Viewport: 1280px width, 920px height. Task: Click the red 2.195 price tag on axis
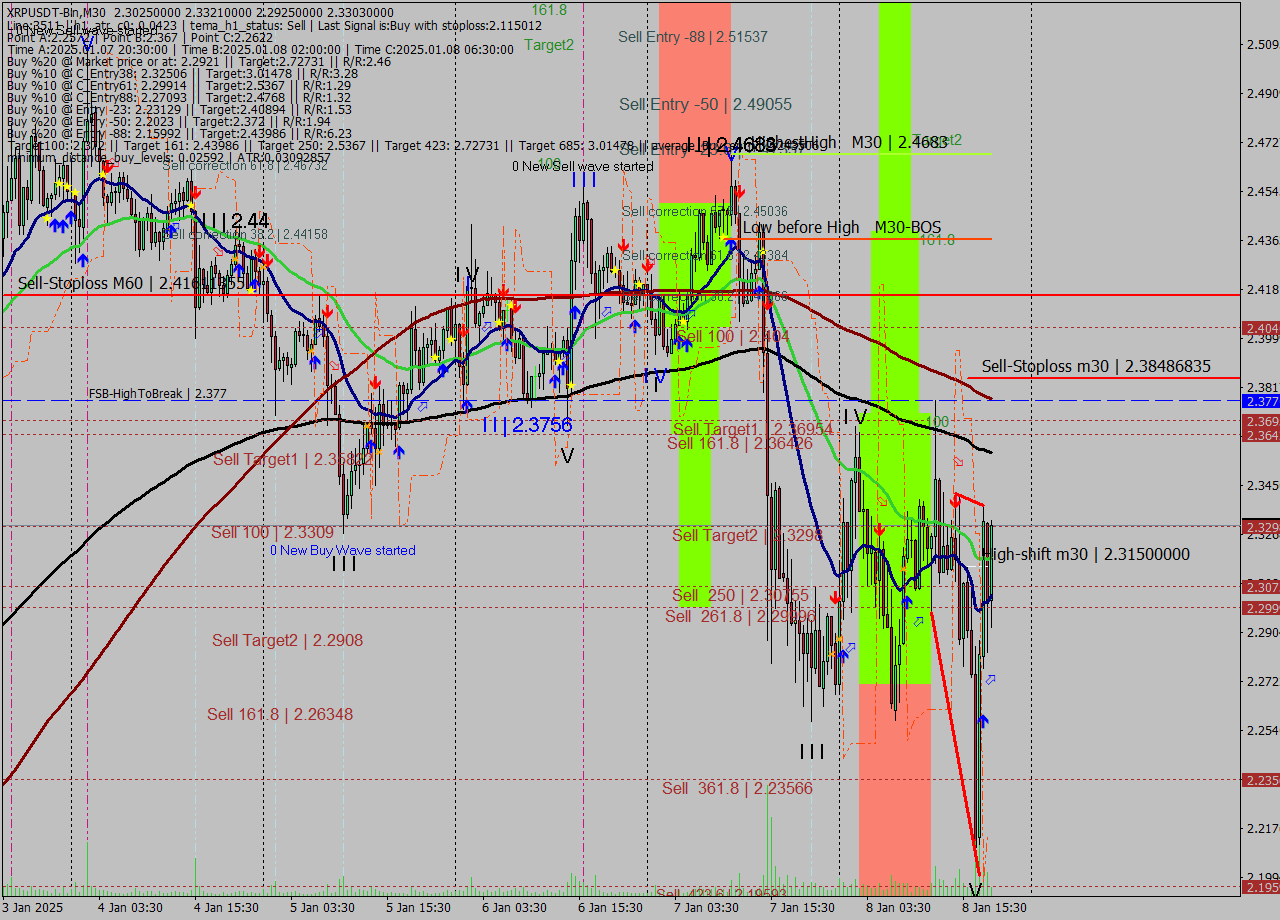tap(1260, 887)
